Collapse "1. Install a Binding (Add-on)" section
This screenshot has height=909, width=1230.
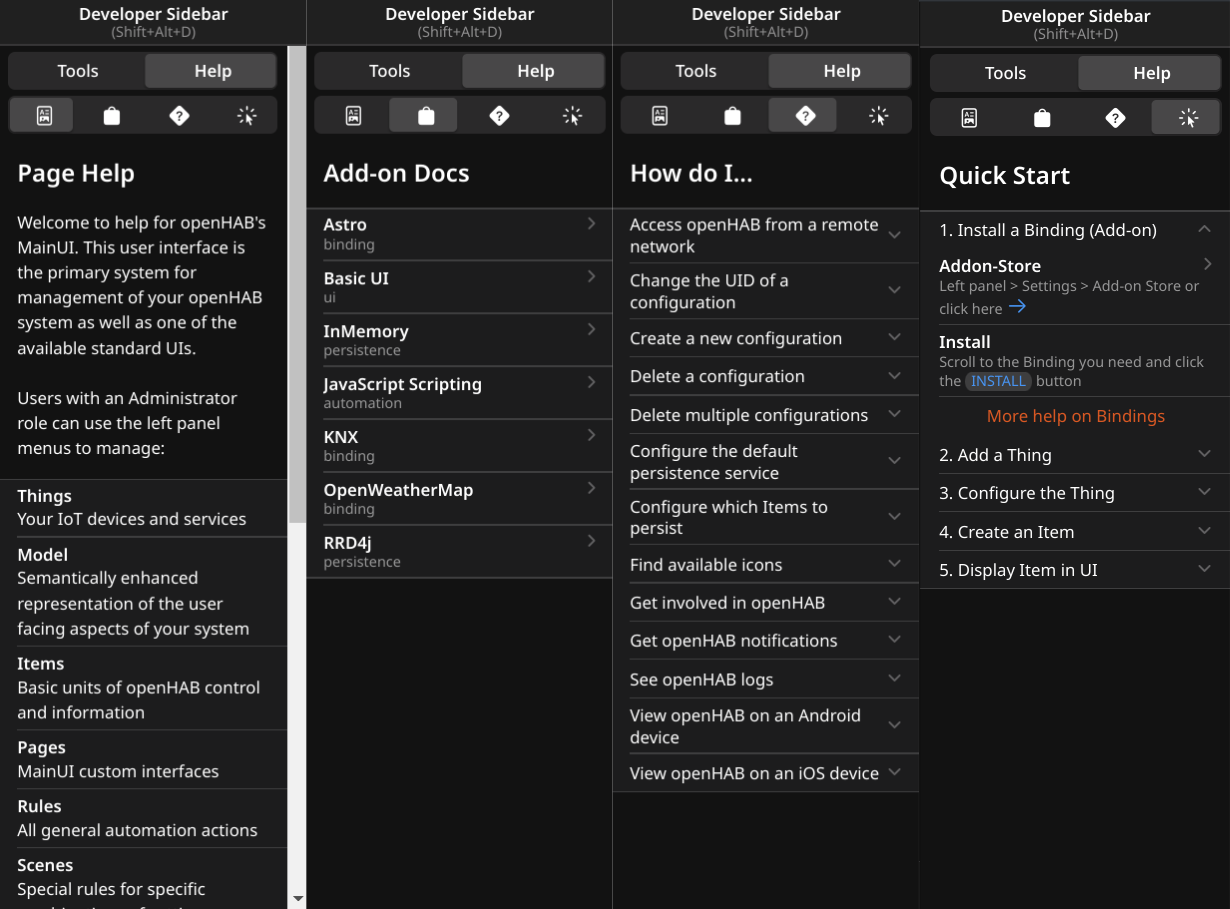coord(1204,229)
